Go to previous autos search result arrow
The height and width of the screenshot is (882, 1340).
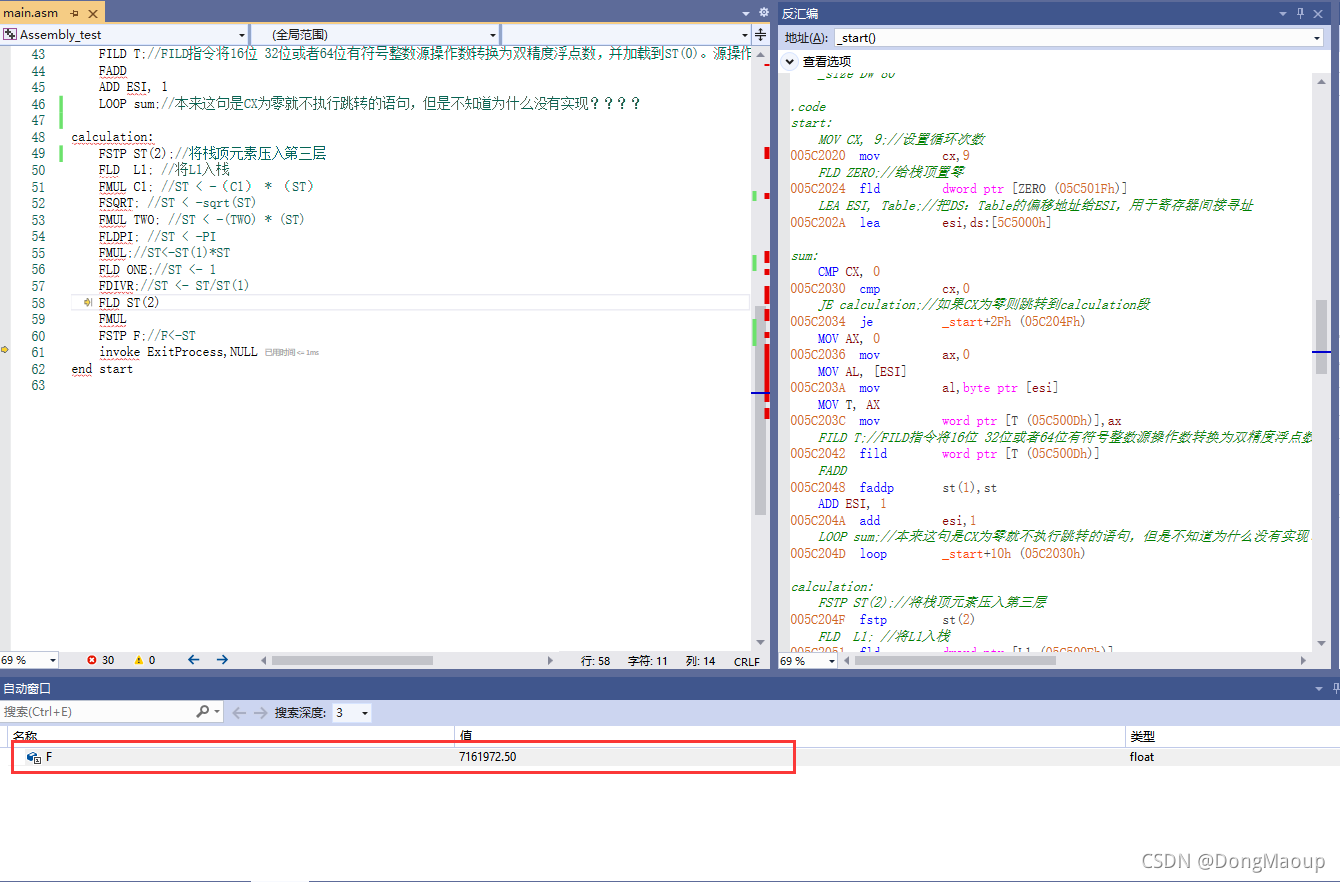(240, 713)
